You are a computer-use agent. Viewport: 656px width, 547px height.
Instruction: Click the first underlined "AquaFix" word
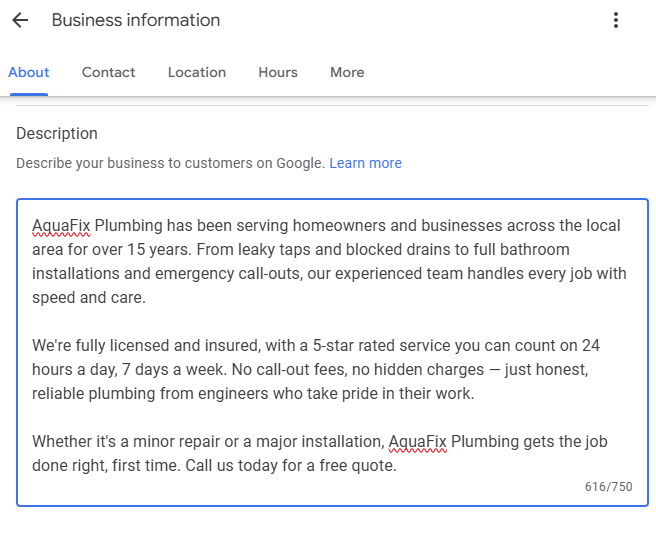tap(61, 226)
